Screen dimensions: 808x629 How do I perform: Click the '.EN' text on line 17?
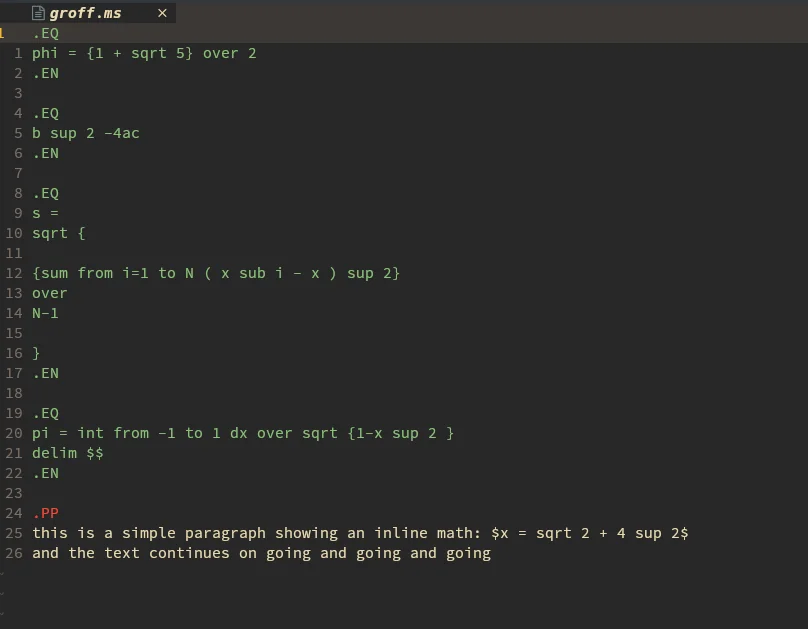[45, 373]
